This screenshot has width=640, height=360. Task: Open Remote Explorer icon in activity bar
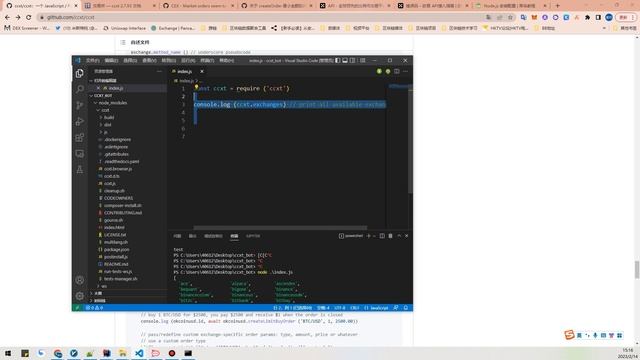(80, 153)
